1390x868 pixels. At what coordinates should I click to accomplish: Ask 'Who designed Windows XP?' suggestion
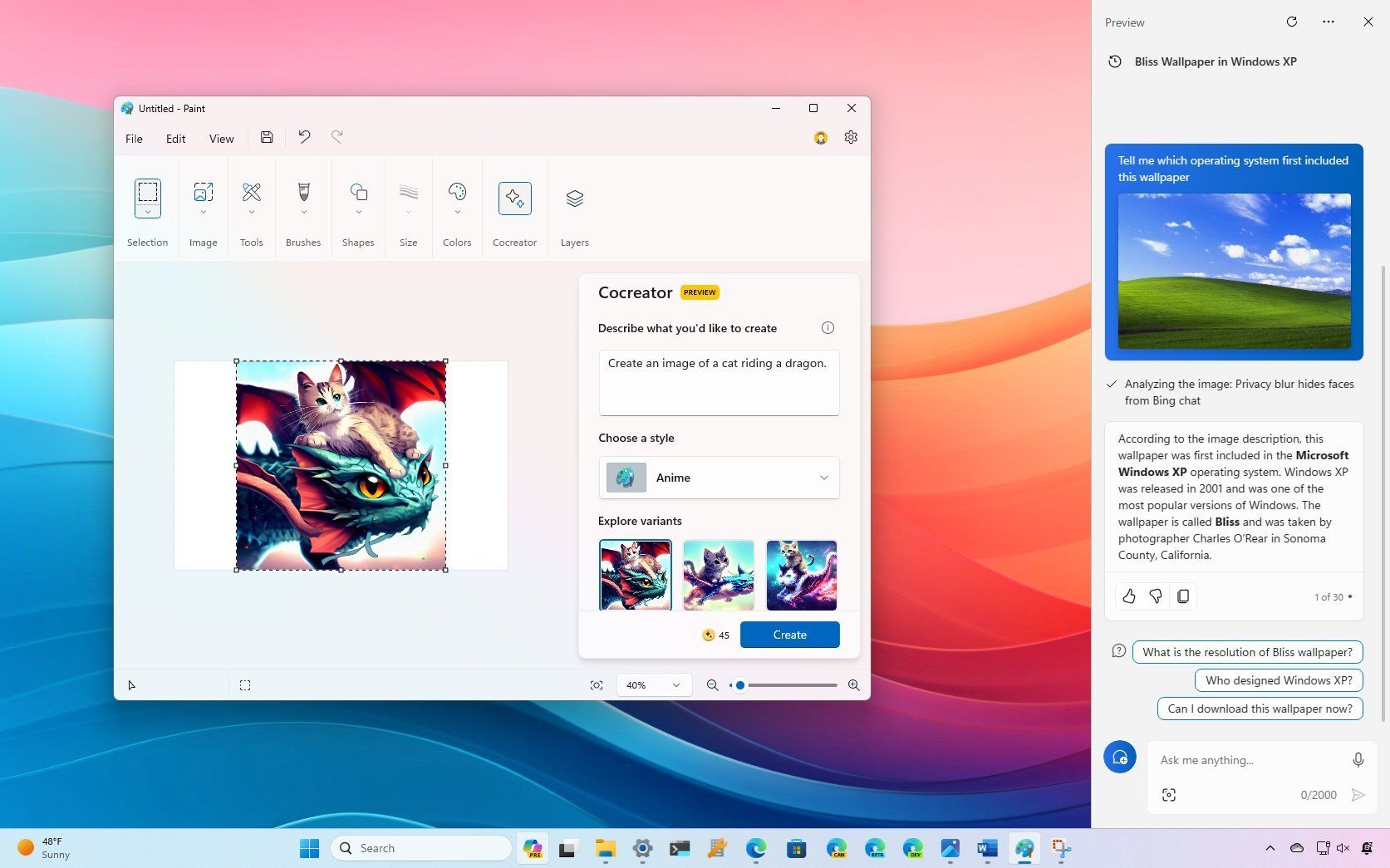(1277, 679)
